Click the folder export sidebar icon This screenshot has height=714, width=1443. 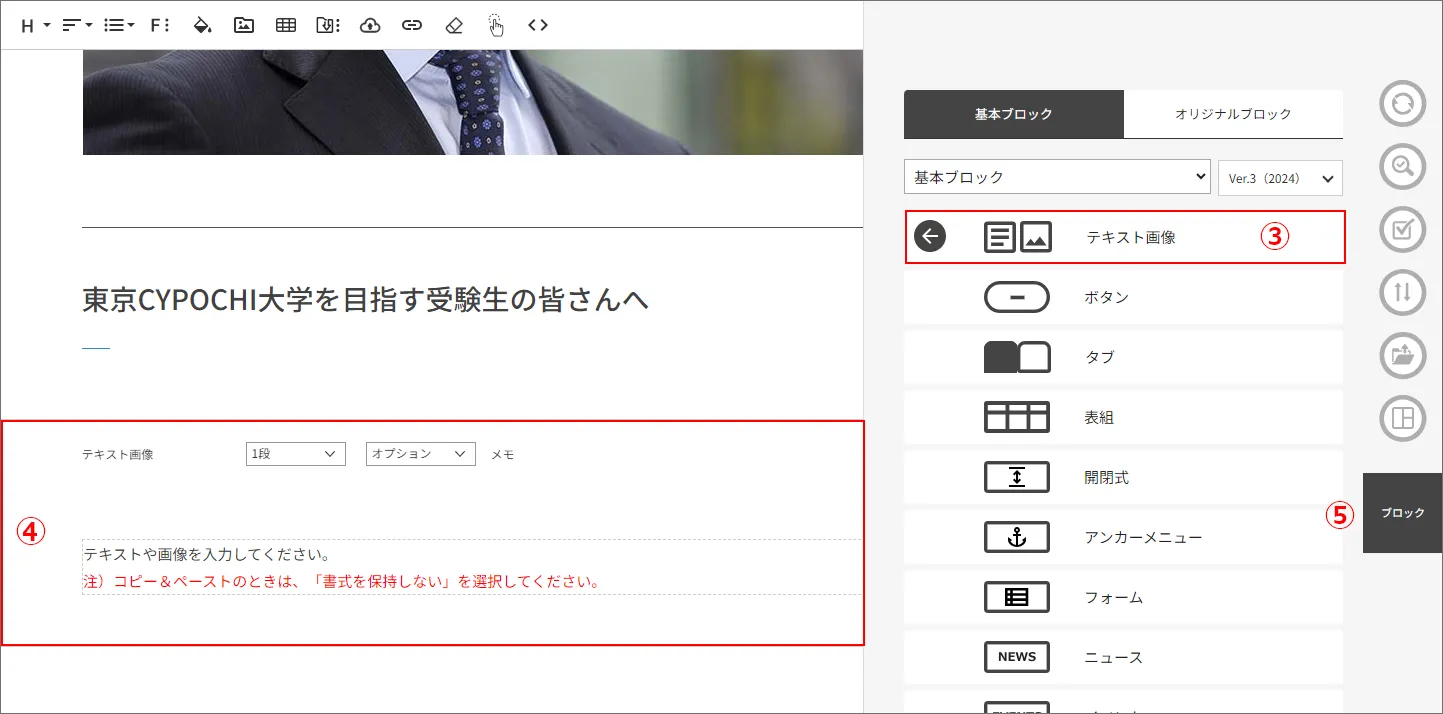point(1402,355)
